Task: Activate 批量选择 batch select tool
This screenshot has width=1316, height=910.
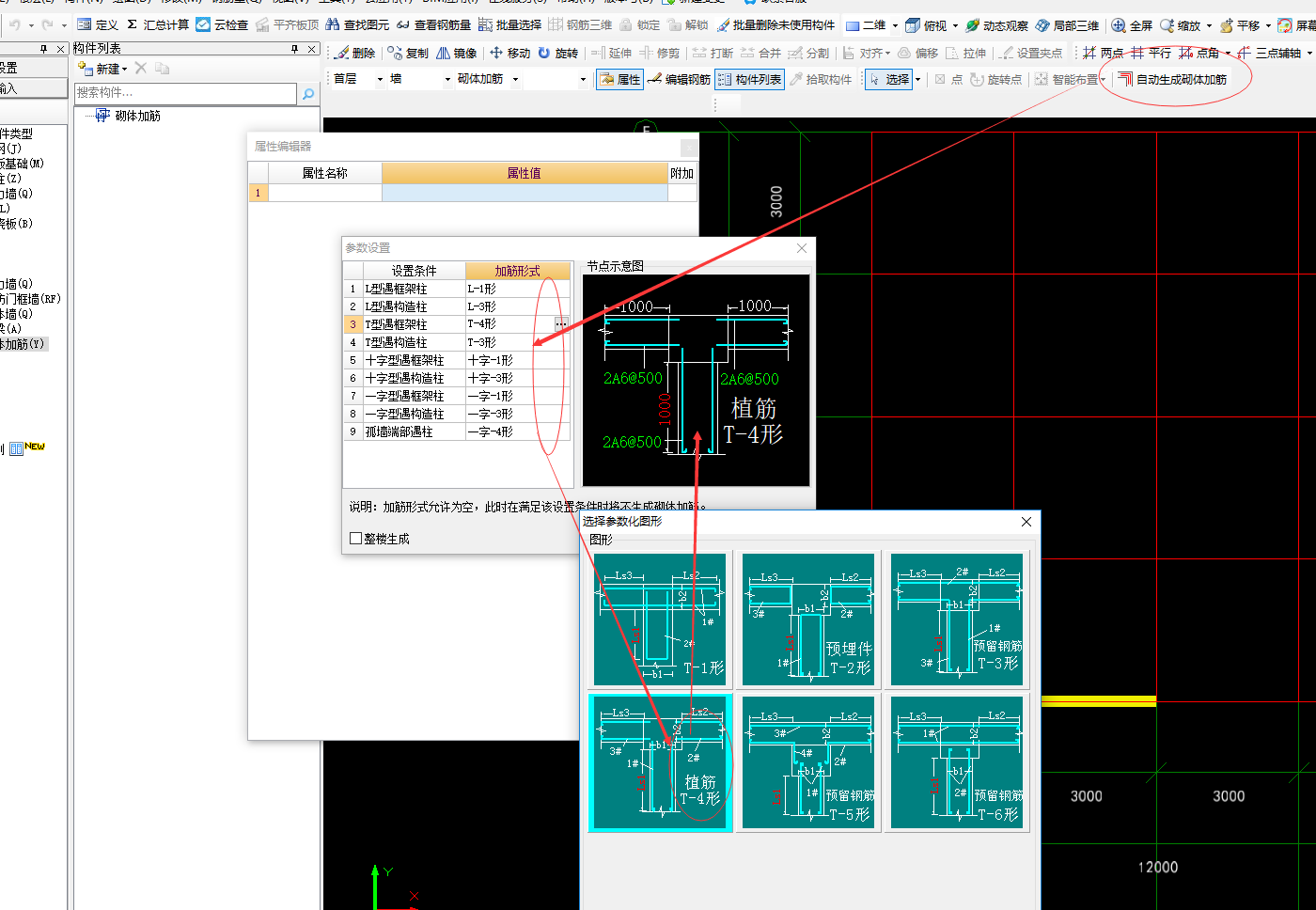Action: click(x=510, y=25)
